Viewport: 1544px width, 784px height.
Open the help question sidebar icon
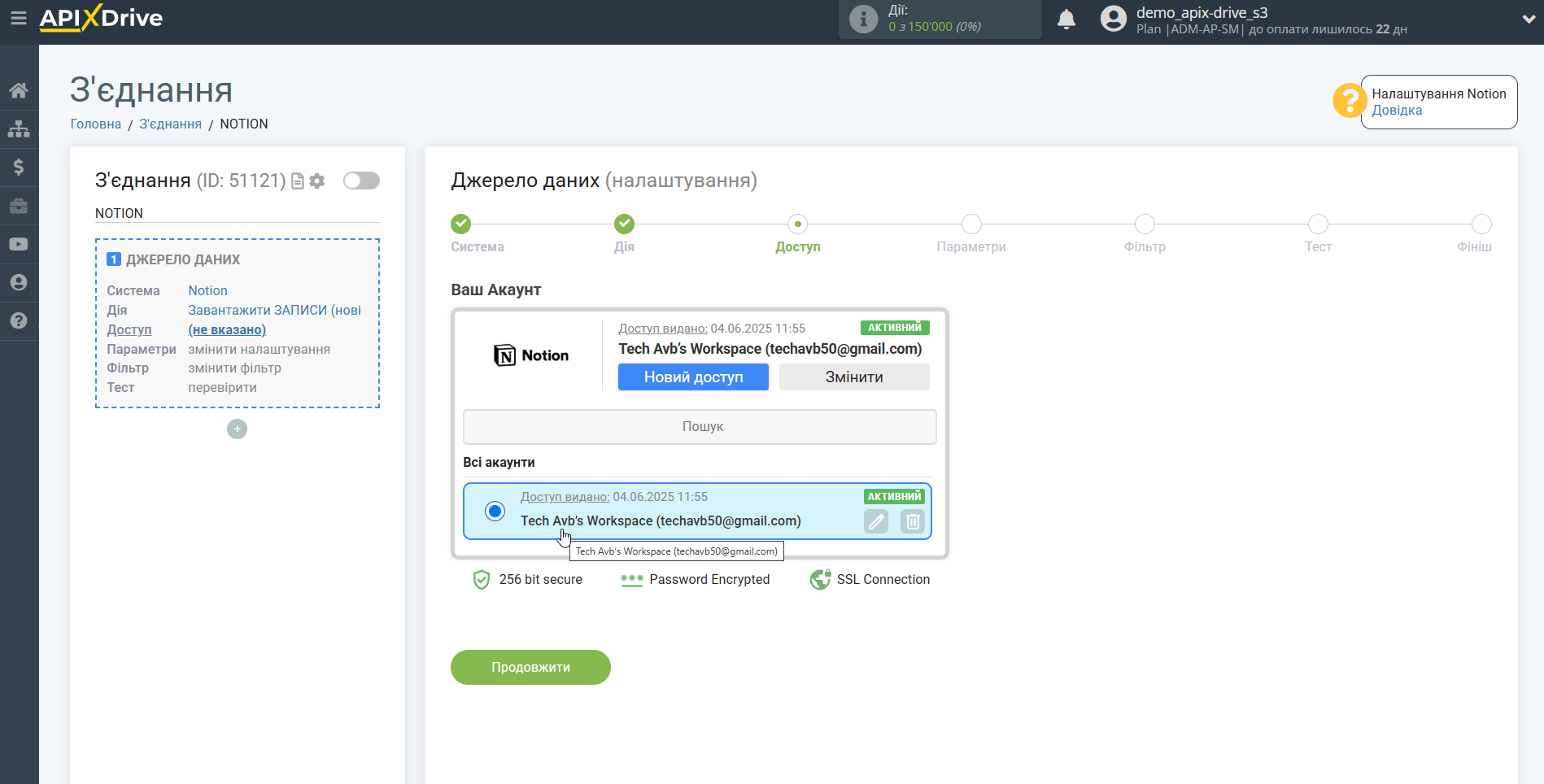19,320
